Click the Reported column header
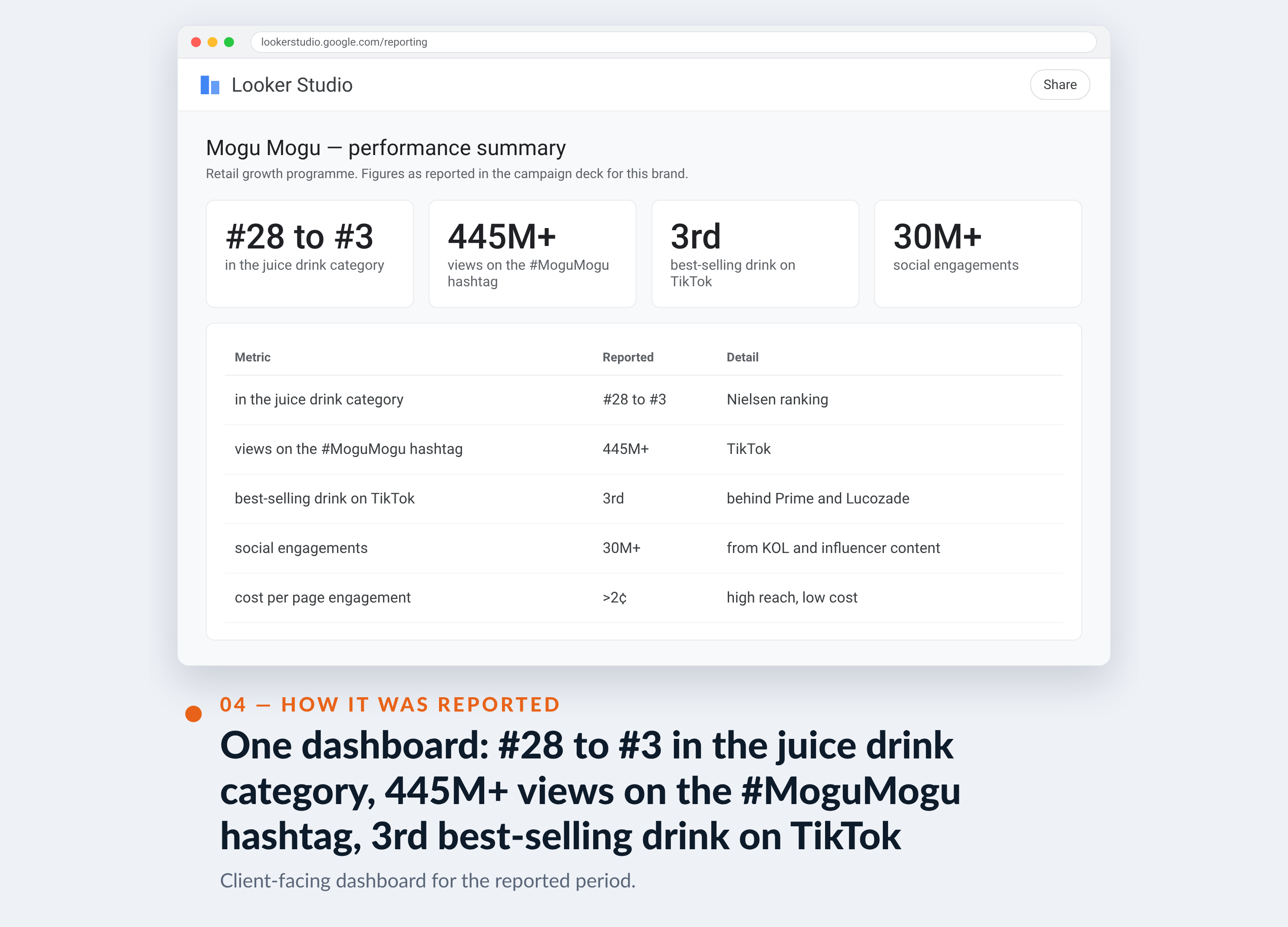1288x927 pixels. click(627, 357)
